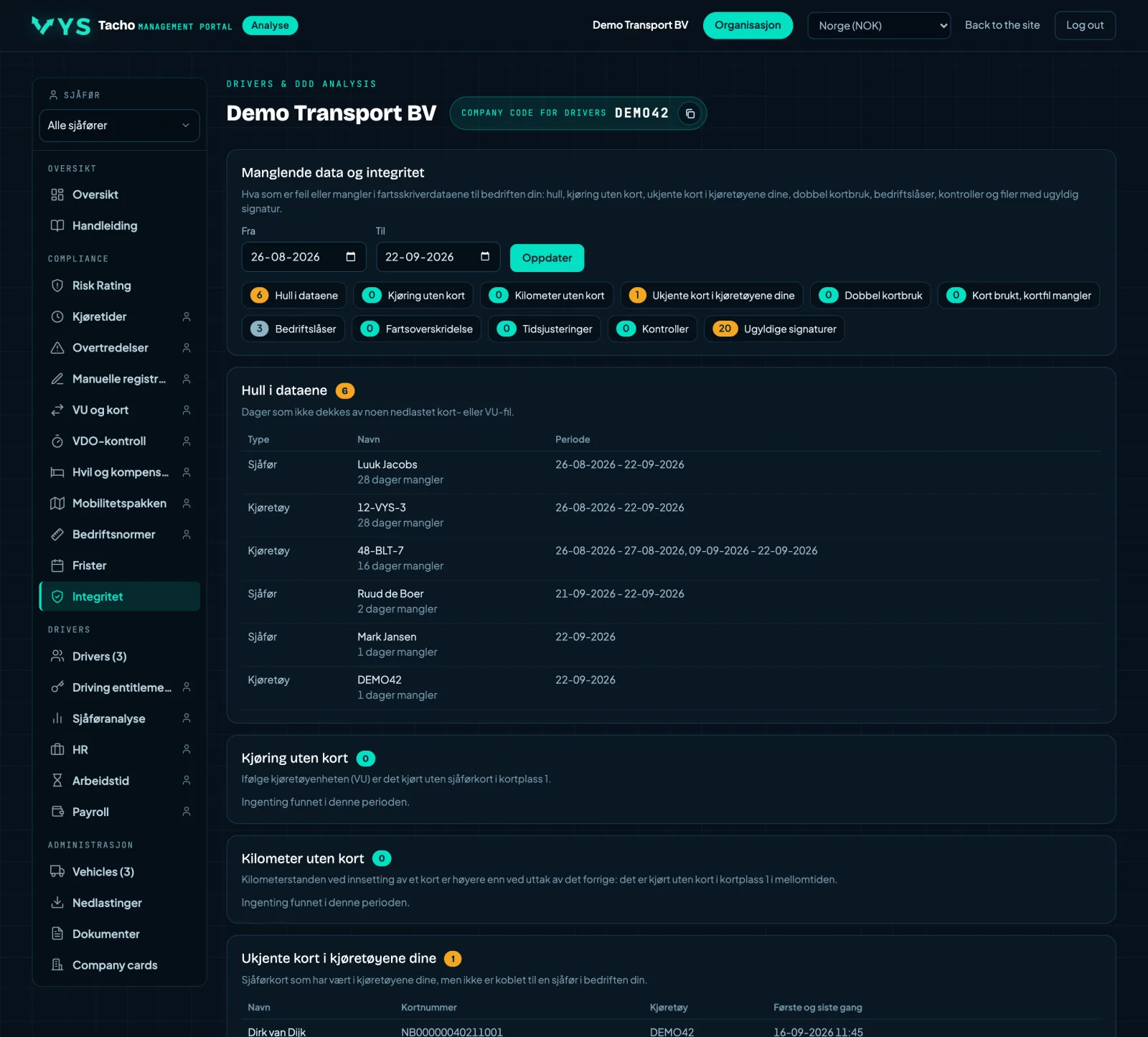Open Dokumenter in the sidebar

tap(119, 934)
